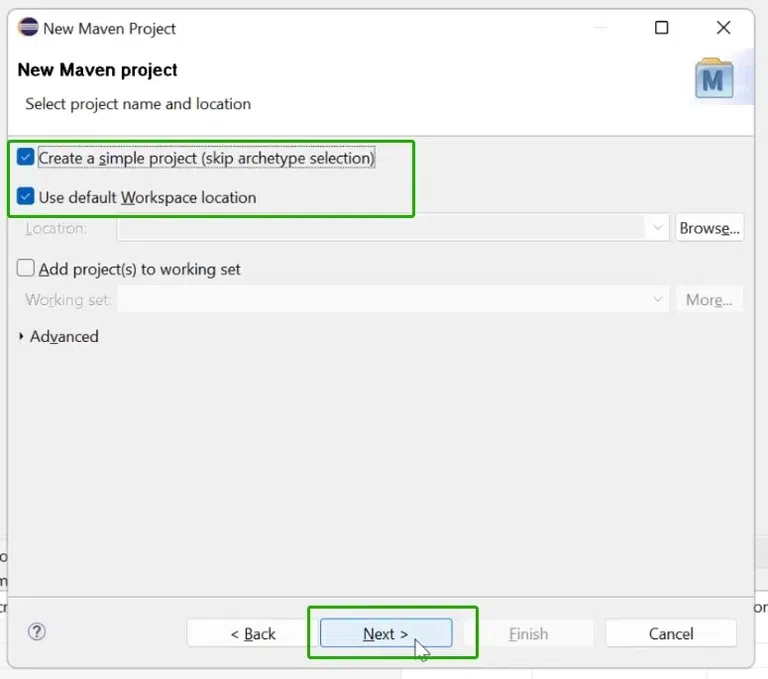Open the Location dropdown arrow
The image size is (768, 679).
coord(658,228)
